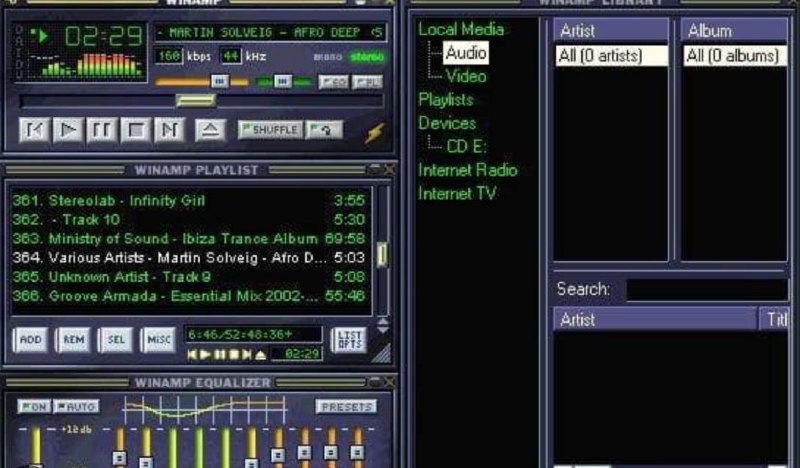Select track 361 Stereolab - Infinity Girl

point(189,201)
